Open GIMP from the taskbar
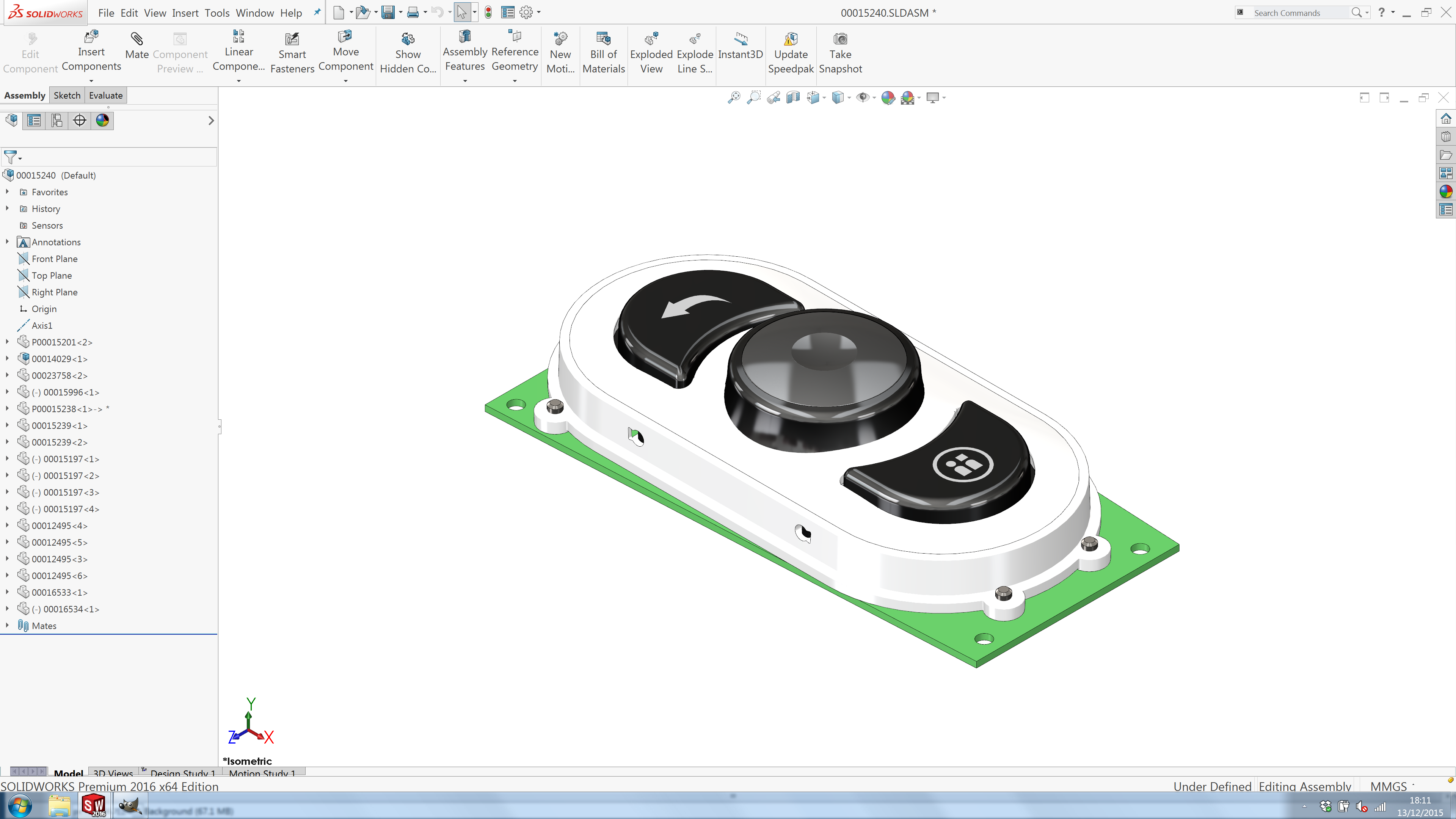This screenshot has height=819, width=1456. coord(130,805)
